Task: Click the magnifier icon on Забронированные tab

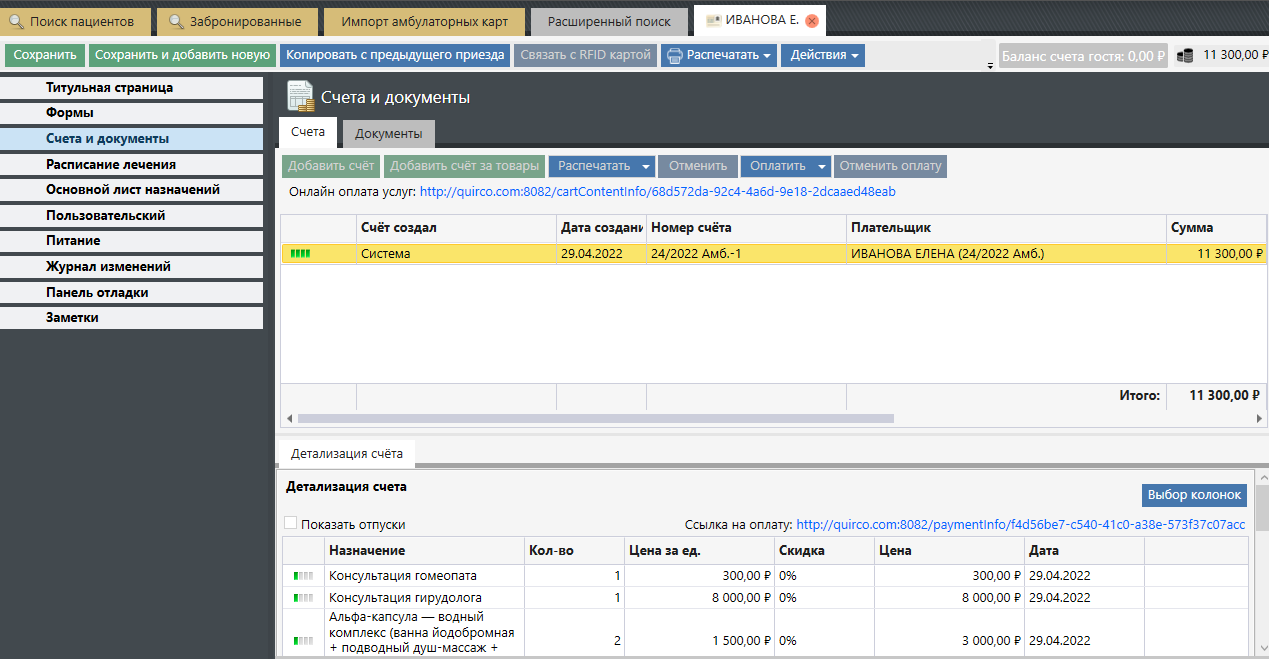Action: click(x=176, y=21)
